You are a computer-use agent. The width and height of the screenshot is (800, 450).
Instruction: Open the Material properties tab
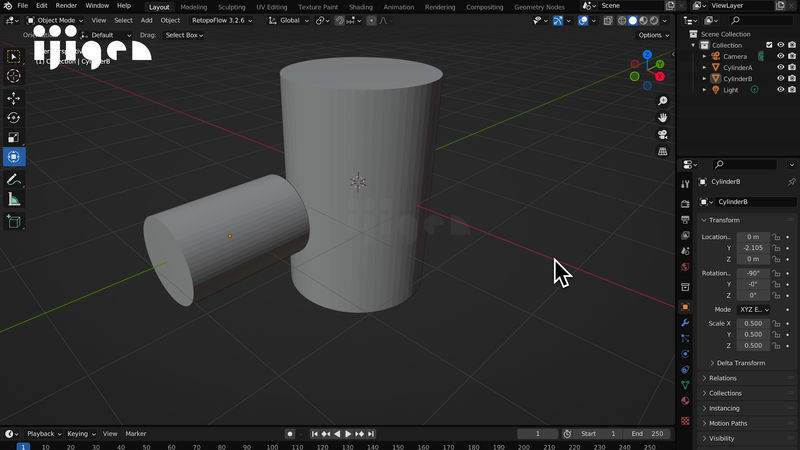pyautogui.click(x=685, y=401)
